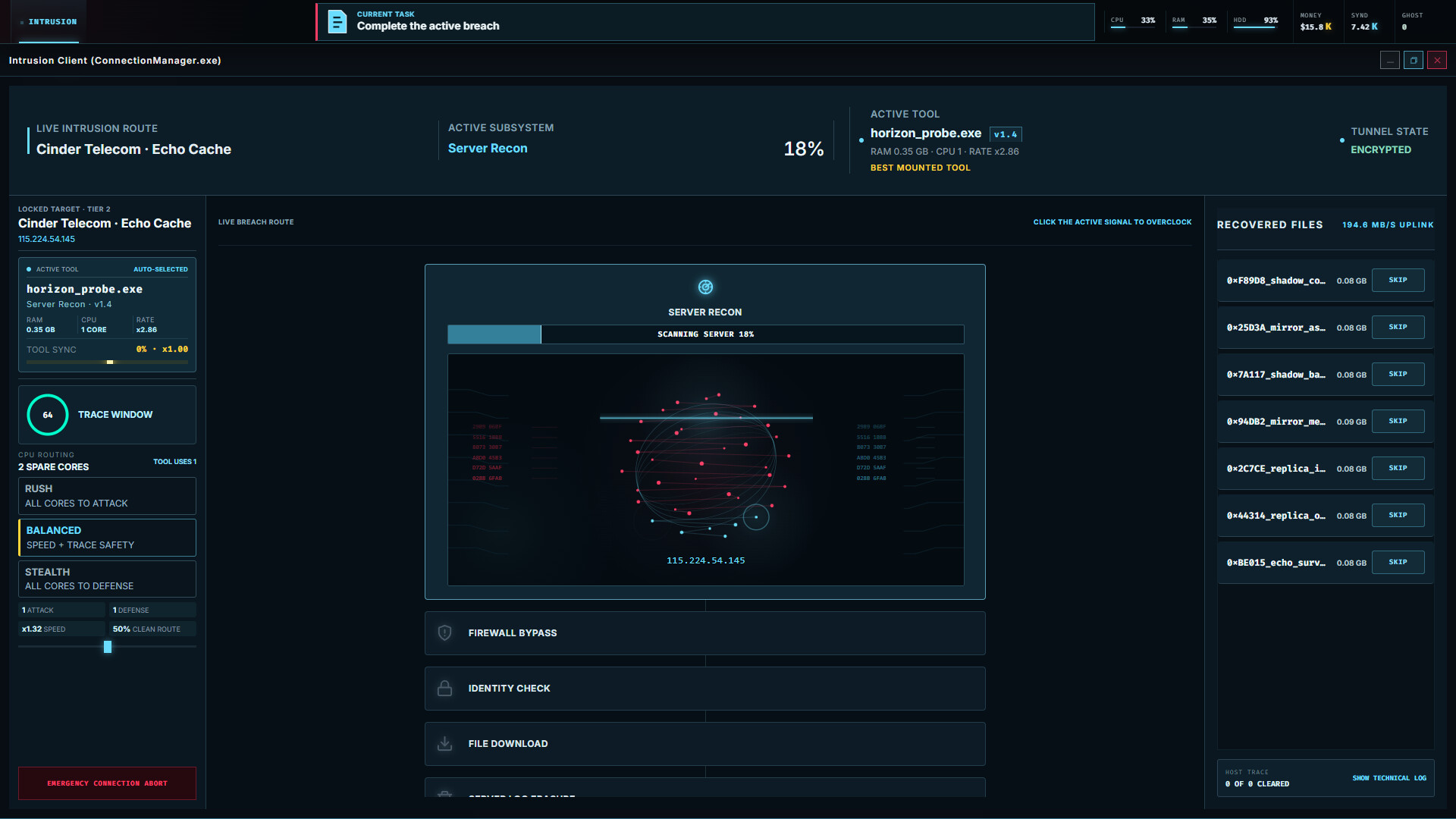Click the BEST MOUNTED TOOL label
This screenshot has width=1456, height=819.
coord(920,168)
